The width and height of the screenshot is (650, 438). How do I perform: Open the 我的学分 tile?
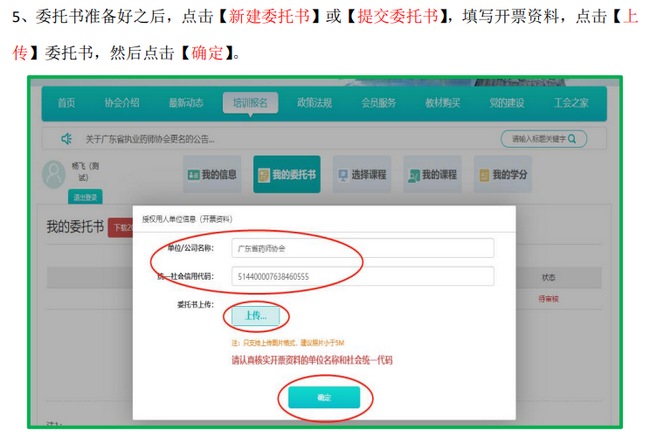(x=502, y=175)
